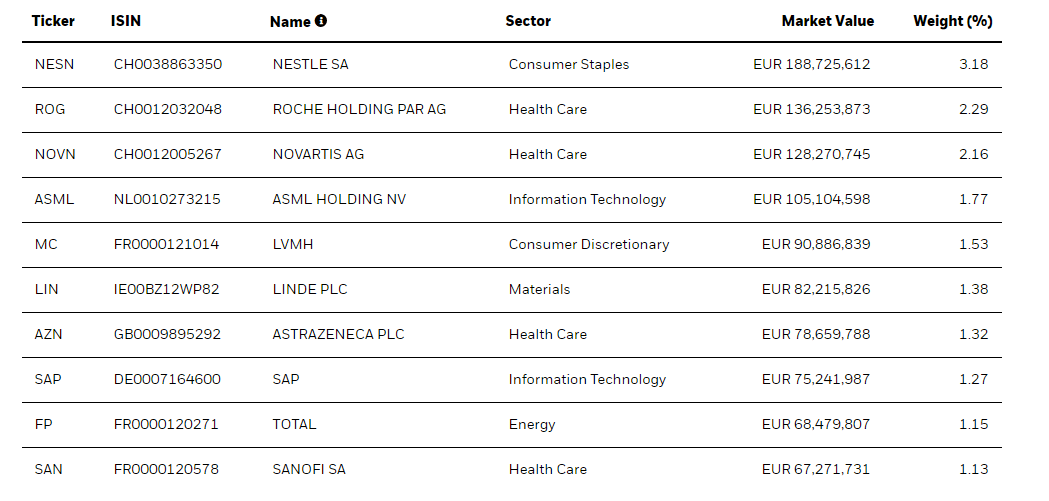
Task: Sort by the Market Value header
Action: pyautogui.click(x=827, y=21)
